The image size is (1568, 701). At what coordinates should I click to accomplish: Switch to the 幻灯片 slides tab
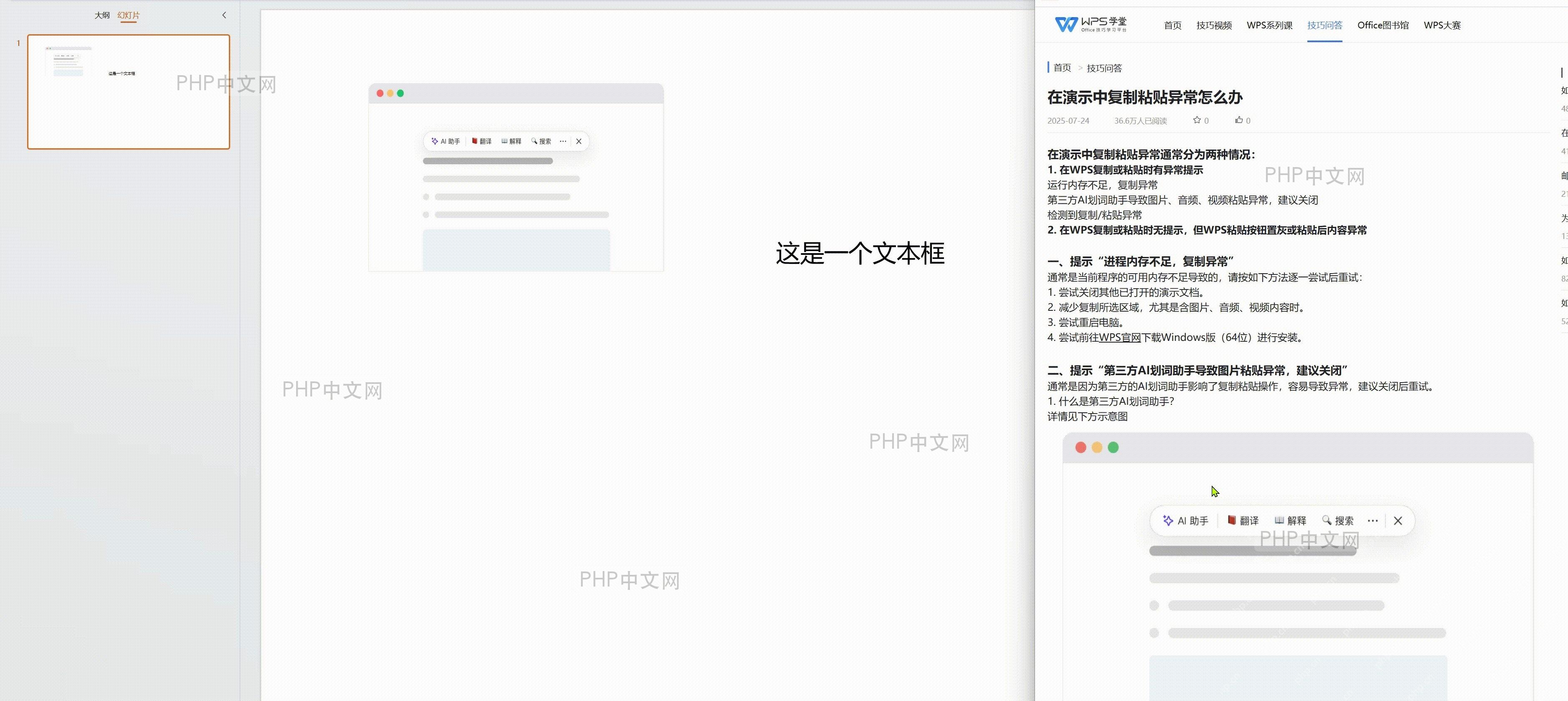pyautogui.click(x=128, y=15)
